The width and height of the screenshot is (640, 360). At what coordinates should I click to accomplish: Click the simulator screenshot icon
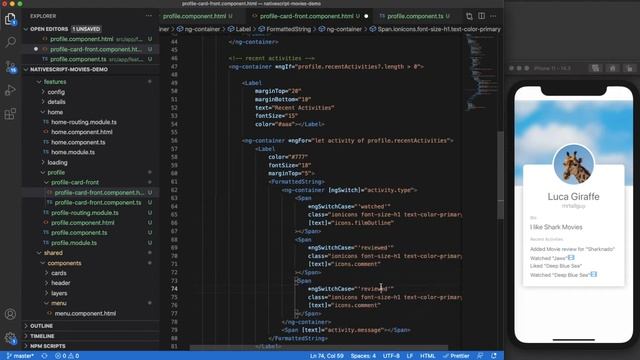pos(596,68)
